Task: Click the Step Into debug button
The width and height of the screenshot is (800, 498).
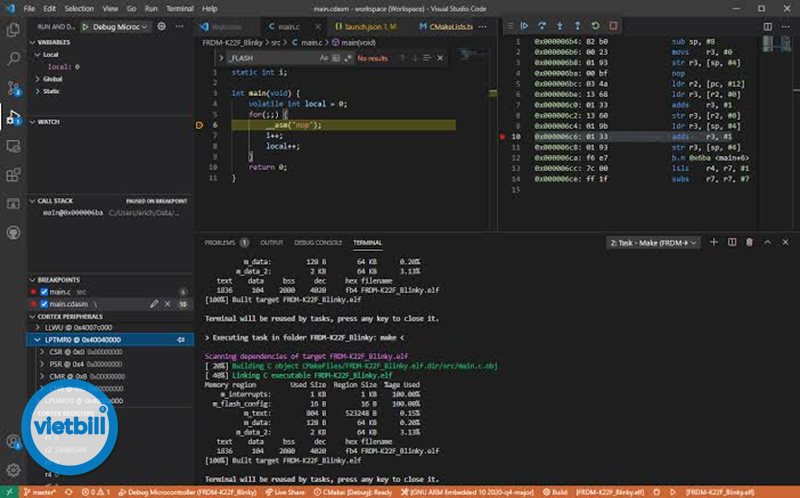Action: click(560, 26)
